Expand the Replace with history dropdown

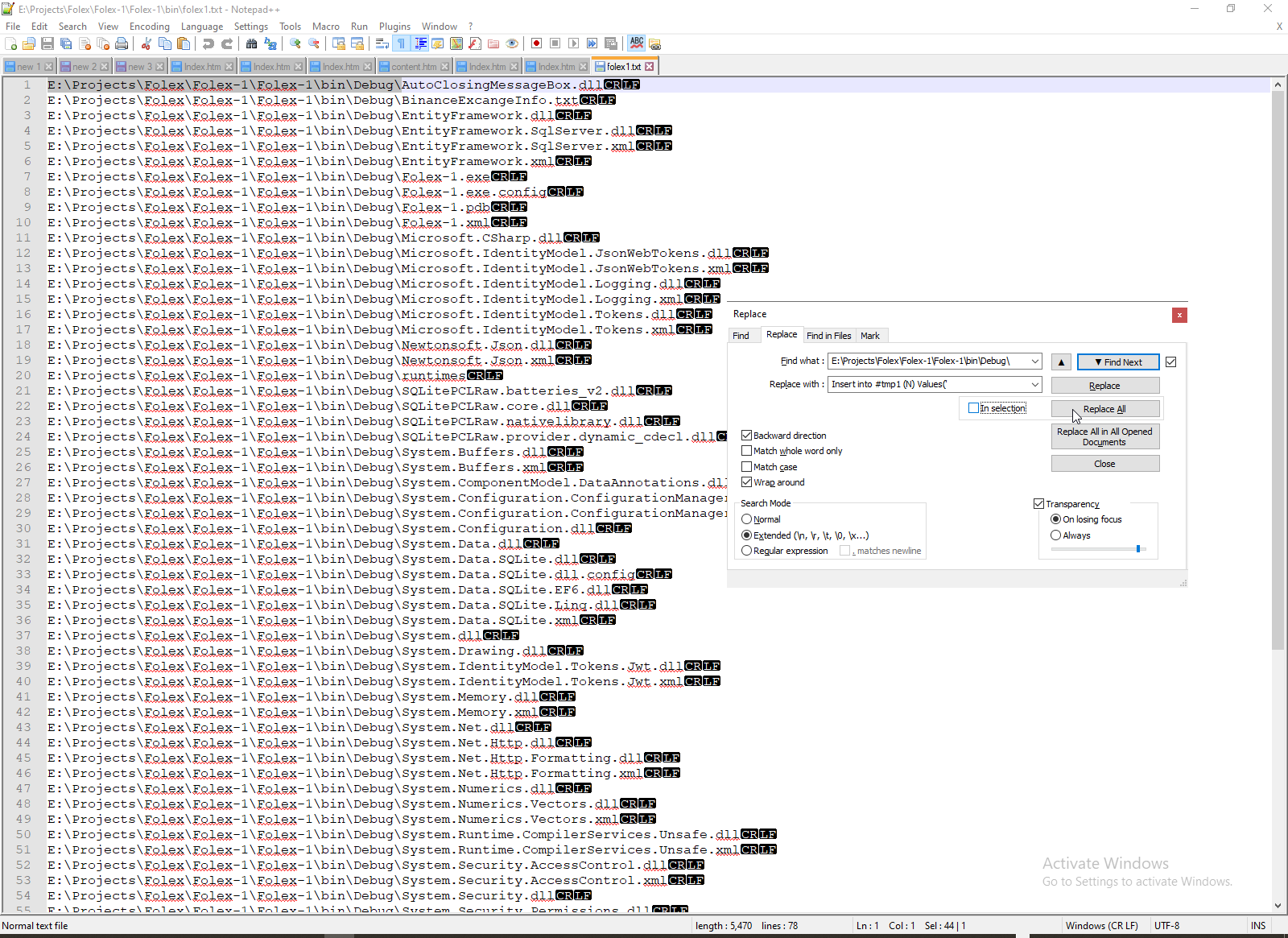click(1034, 385)
